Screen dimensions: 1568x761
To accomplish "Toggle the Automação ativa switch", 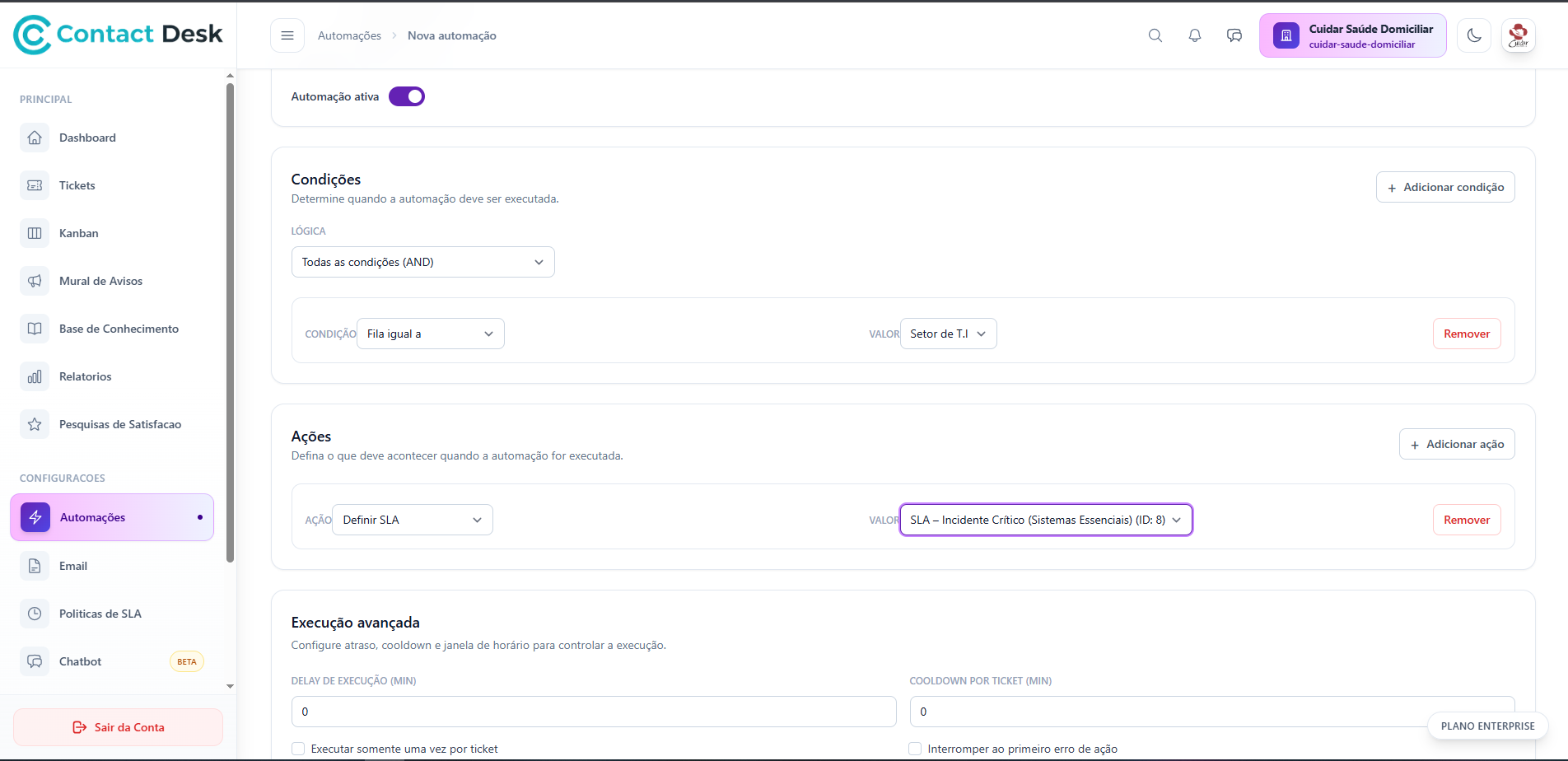I will [407, 96].
